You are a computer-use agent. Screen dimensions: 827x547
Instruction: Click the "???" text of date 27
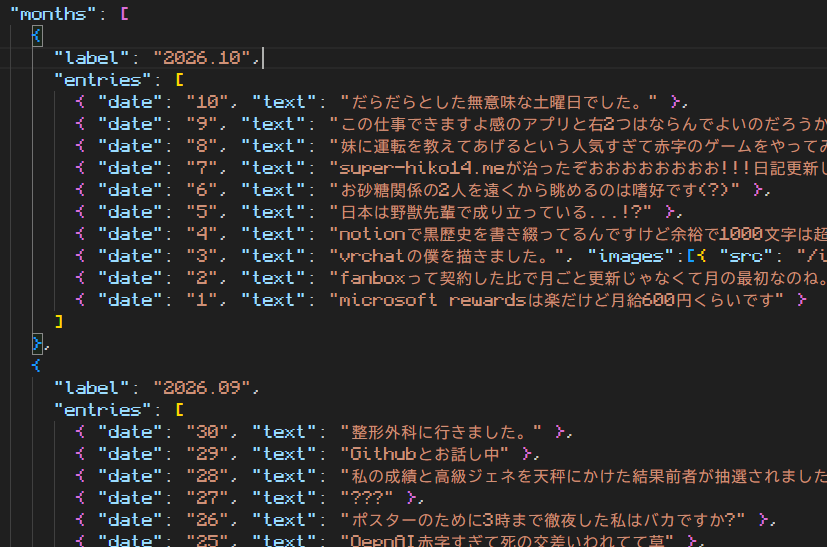coord(367,498)
